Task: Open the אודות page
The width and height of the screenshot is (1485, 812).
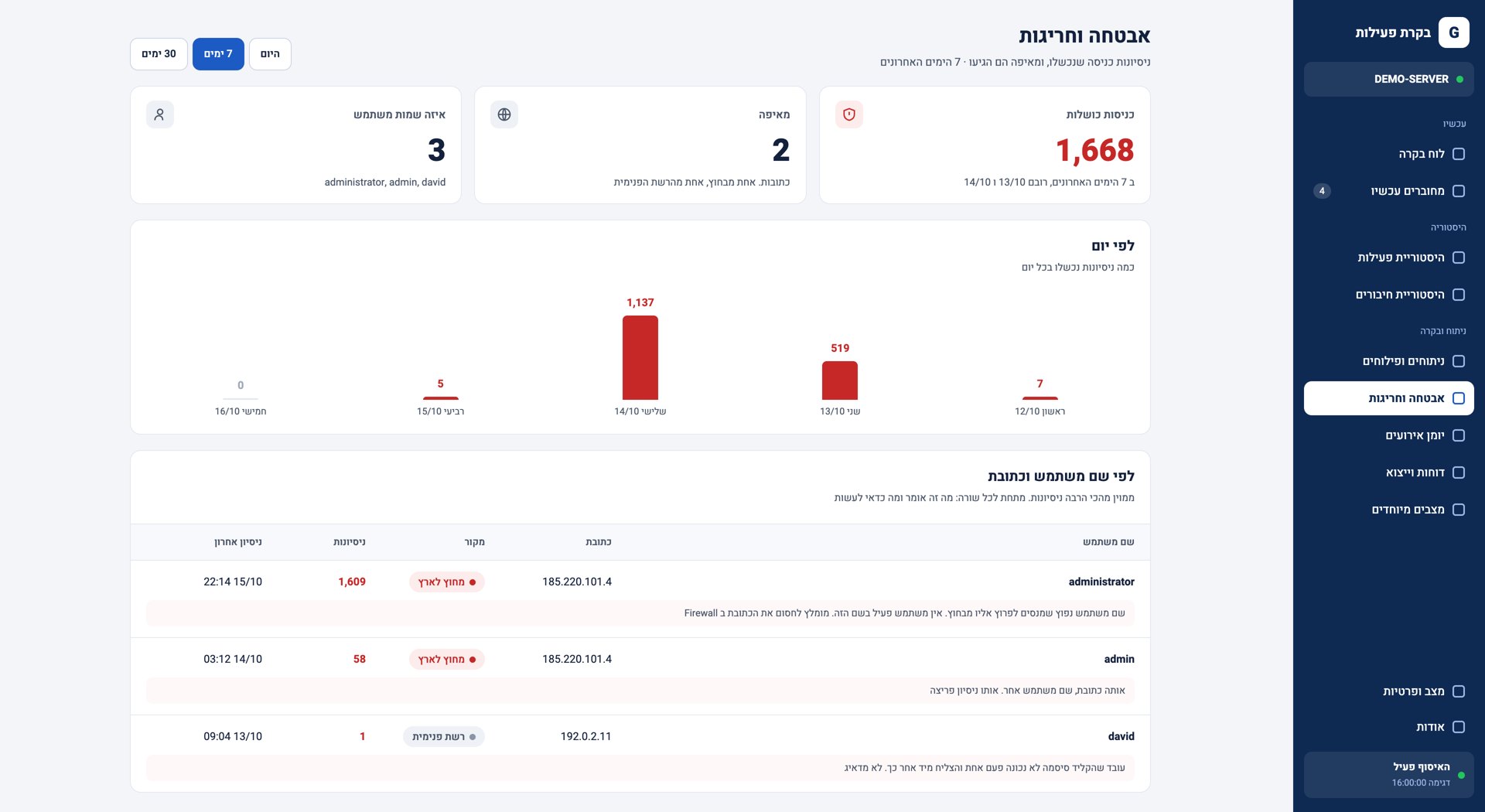Action: pyautogui.click(x=1388, y=727)
